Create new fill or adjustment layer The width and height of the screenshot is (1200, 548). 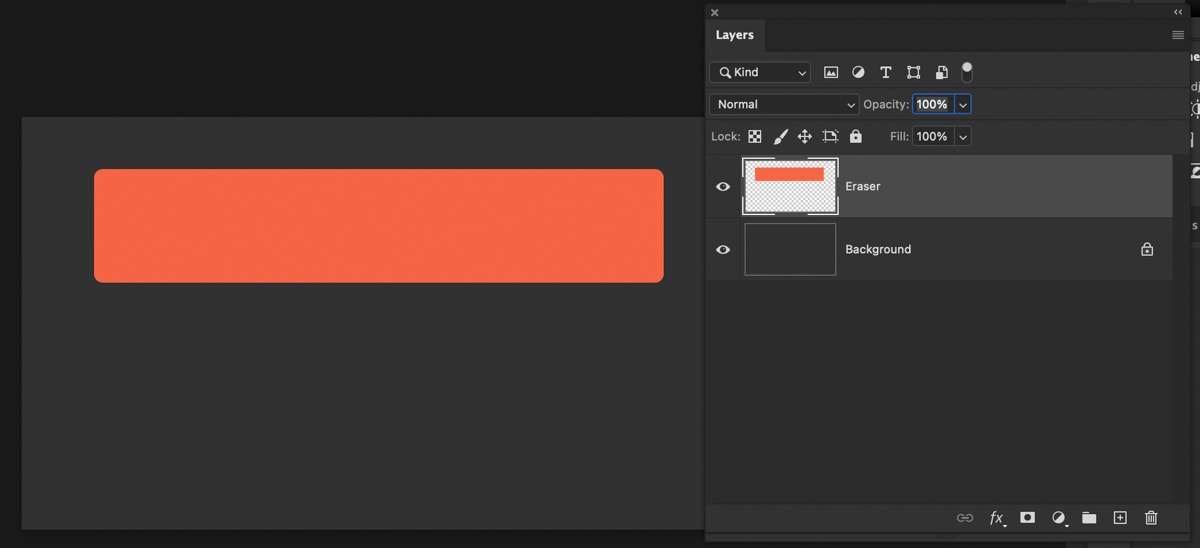(1059, 517)
